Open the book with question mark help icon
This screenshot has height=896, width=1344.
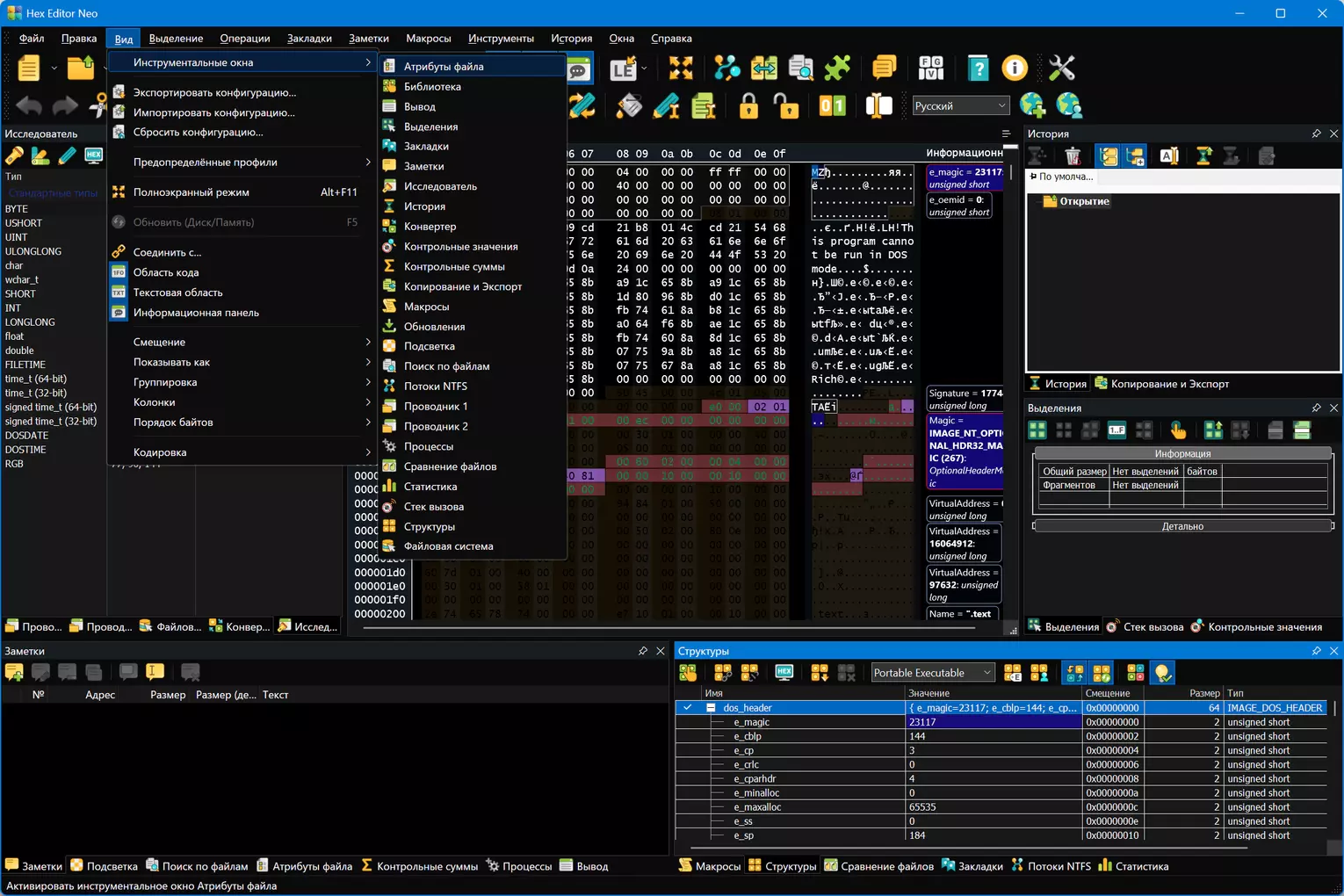[x=977, y=68]
